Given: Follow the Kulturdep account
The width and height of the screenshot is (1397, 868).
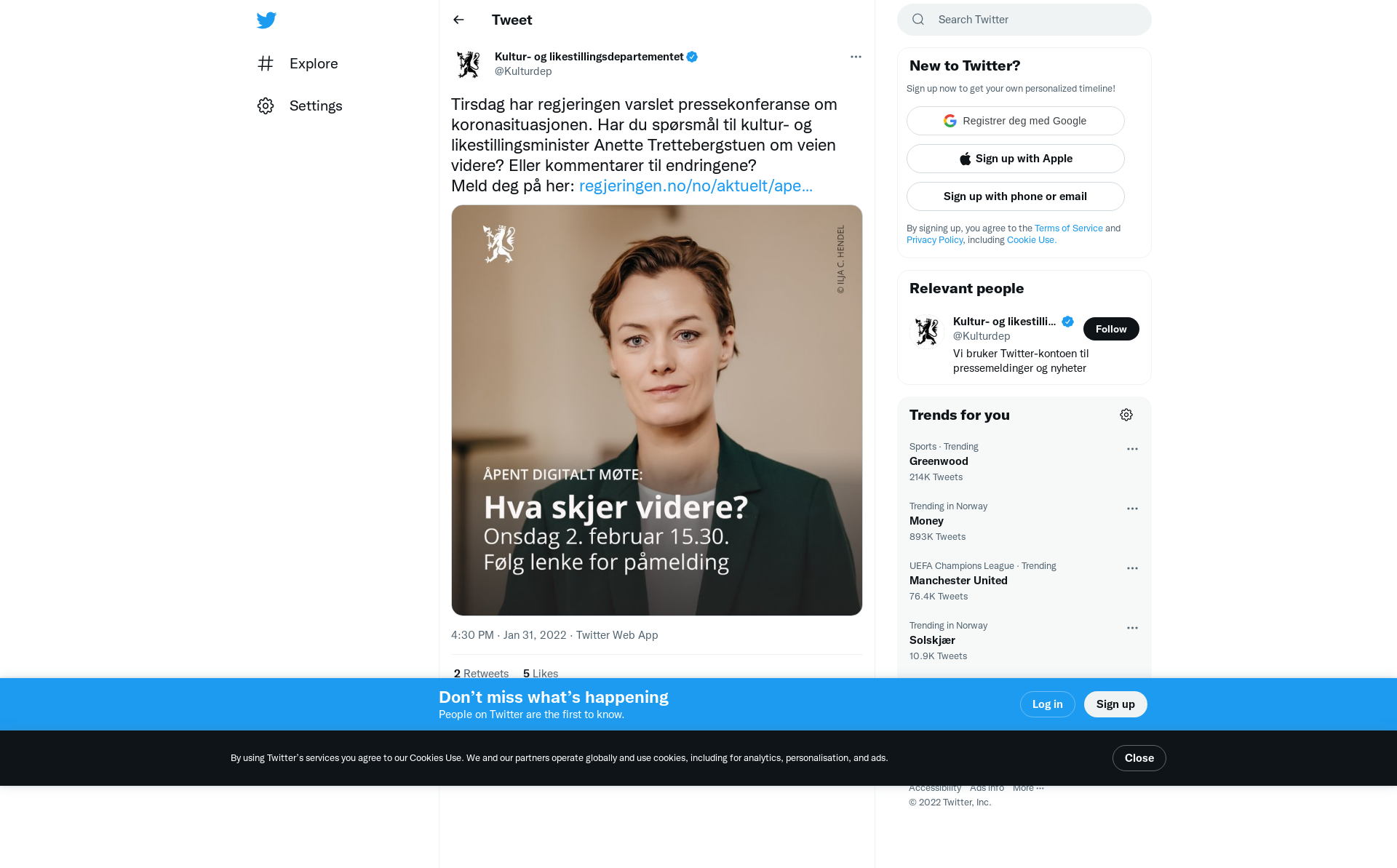Looking at the screenshot, I should coord(1111,329).
